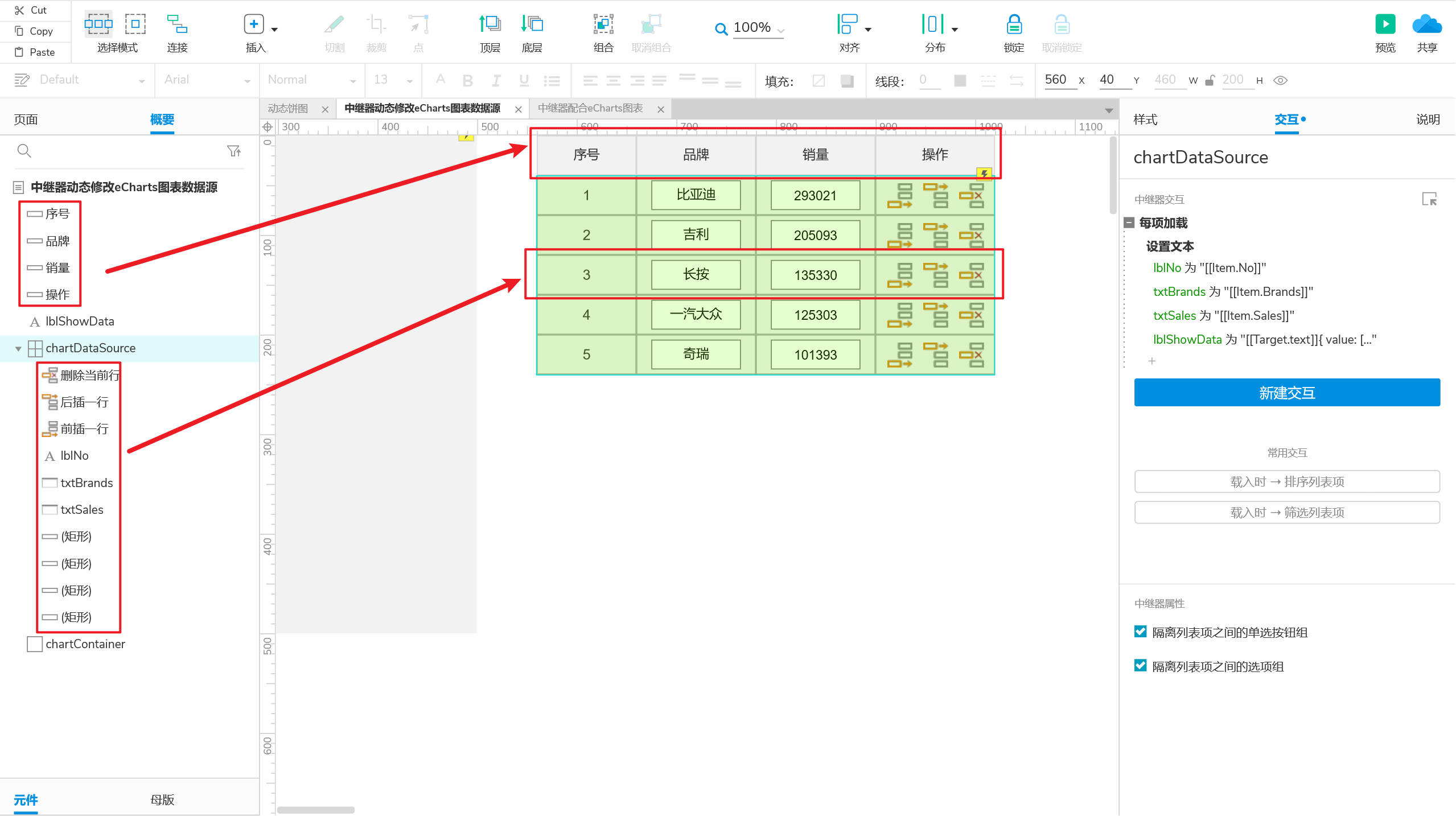Click the Preview (预览) play icon
The image size is (1456, 816).
[1385, 25]
